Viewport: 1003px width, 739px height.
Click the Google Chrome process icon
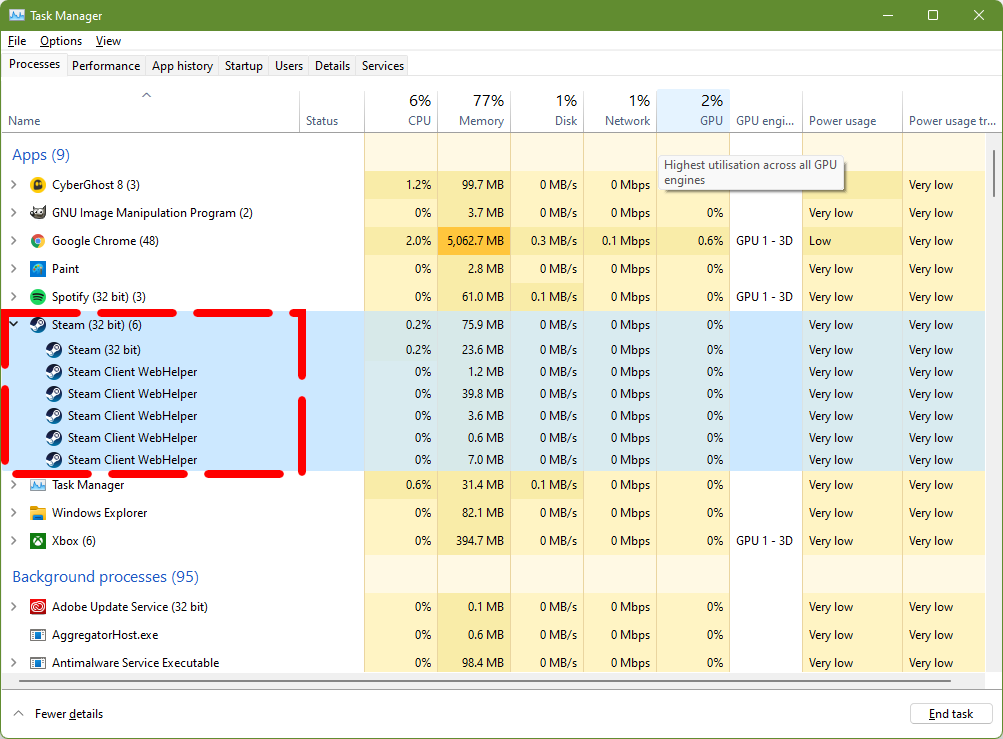point(38,241)
